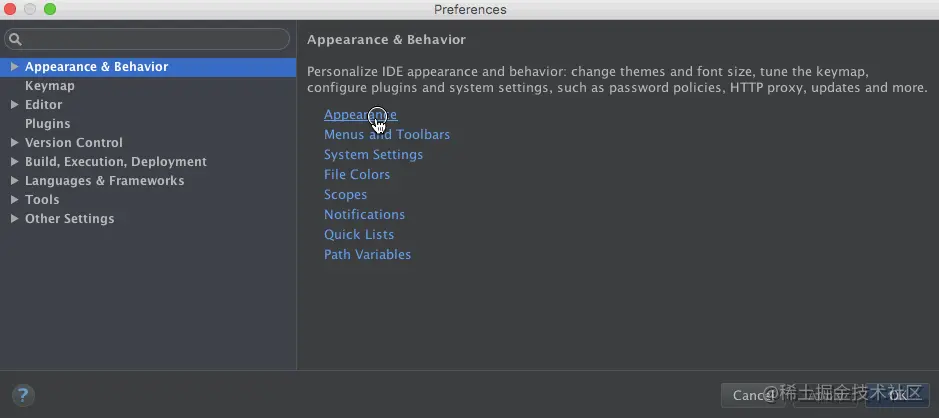
Task: Close the Preferences window with red button
Action: [10, 9]
